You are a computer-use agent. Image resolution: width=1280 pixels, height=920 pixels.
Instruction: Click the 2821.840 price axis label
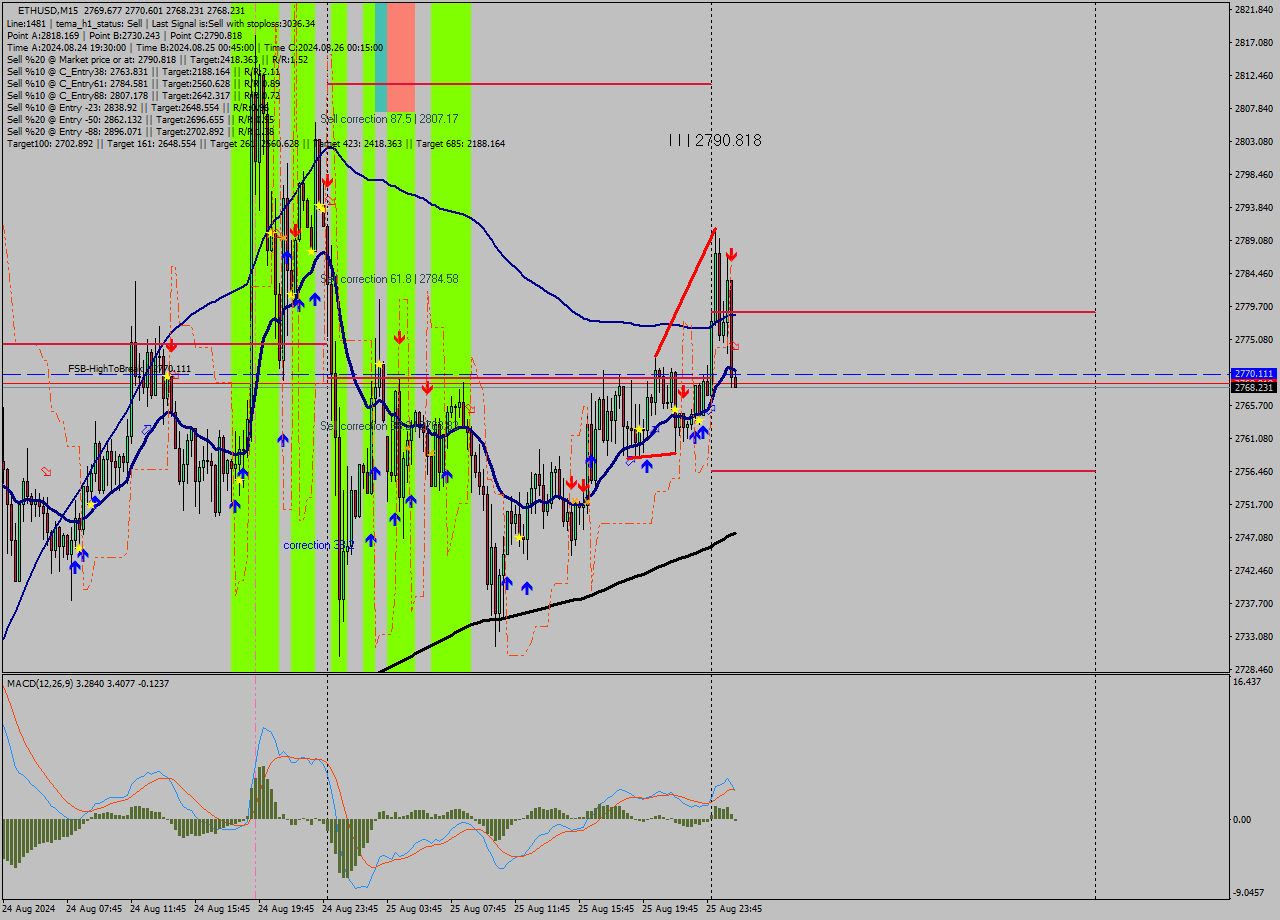tap(1253, 10)
